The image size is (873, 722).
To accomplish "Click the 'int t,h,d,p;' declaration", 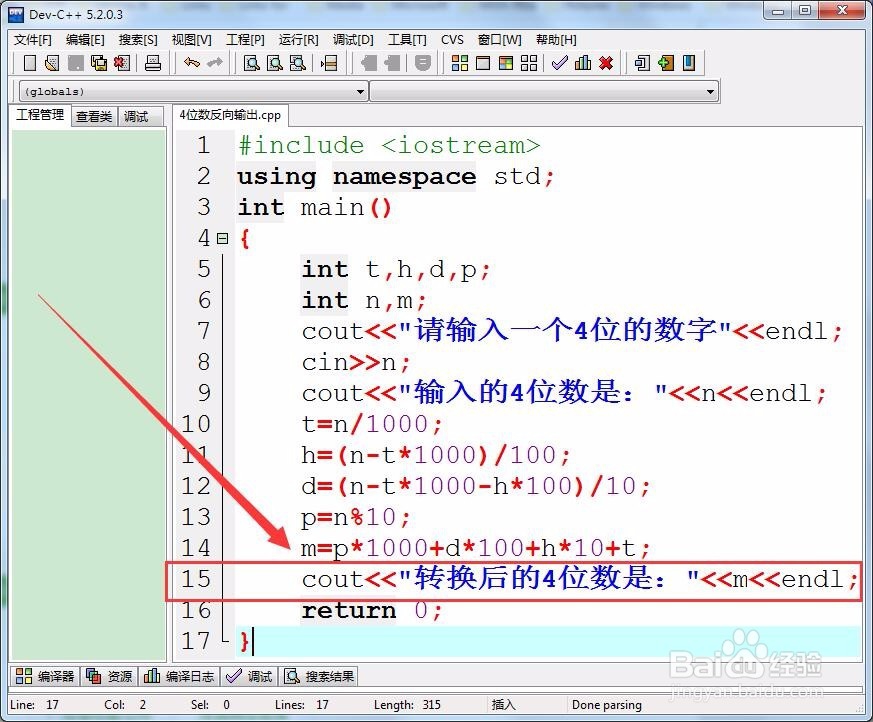I will pyautogui.click(x=396, y=270).
